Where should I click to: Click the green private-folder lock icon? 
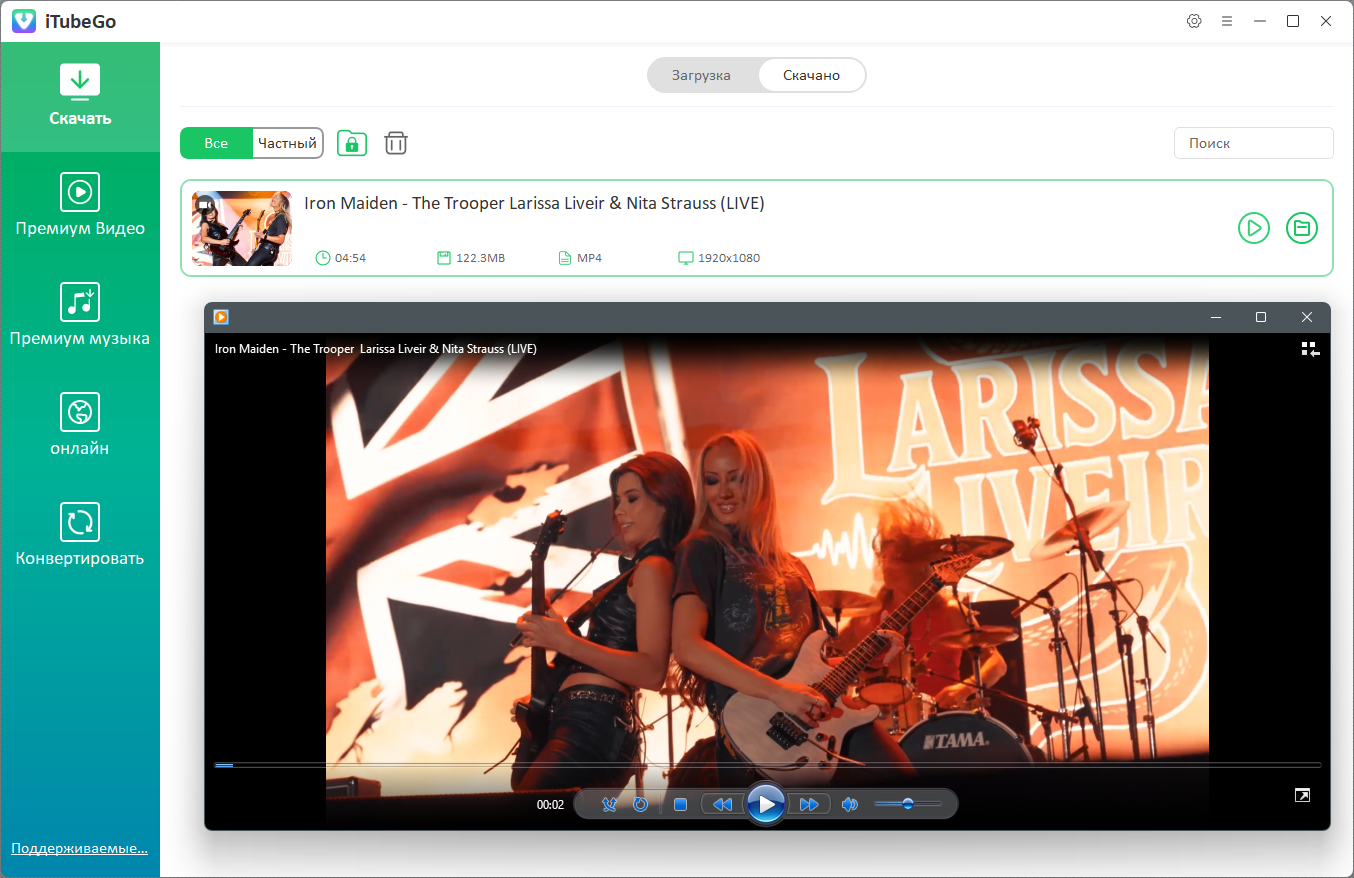(351, 143)
